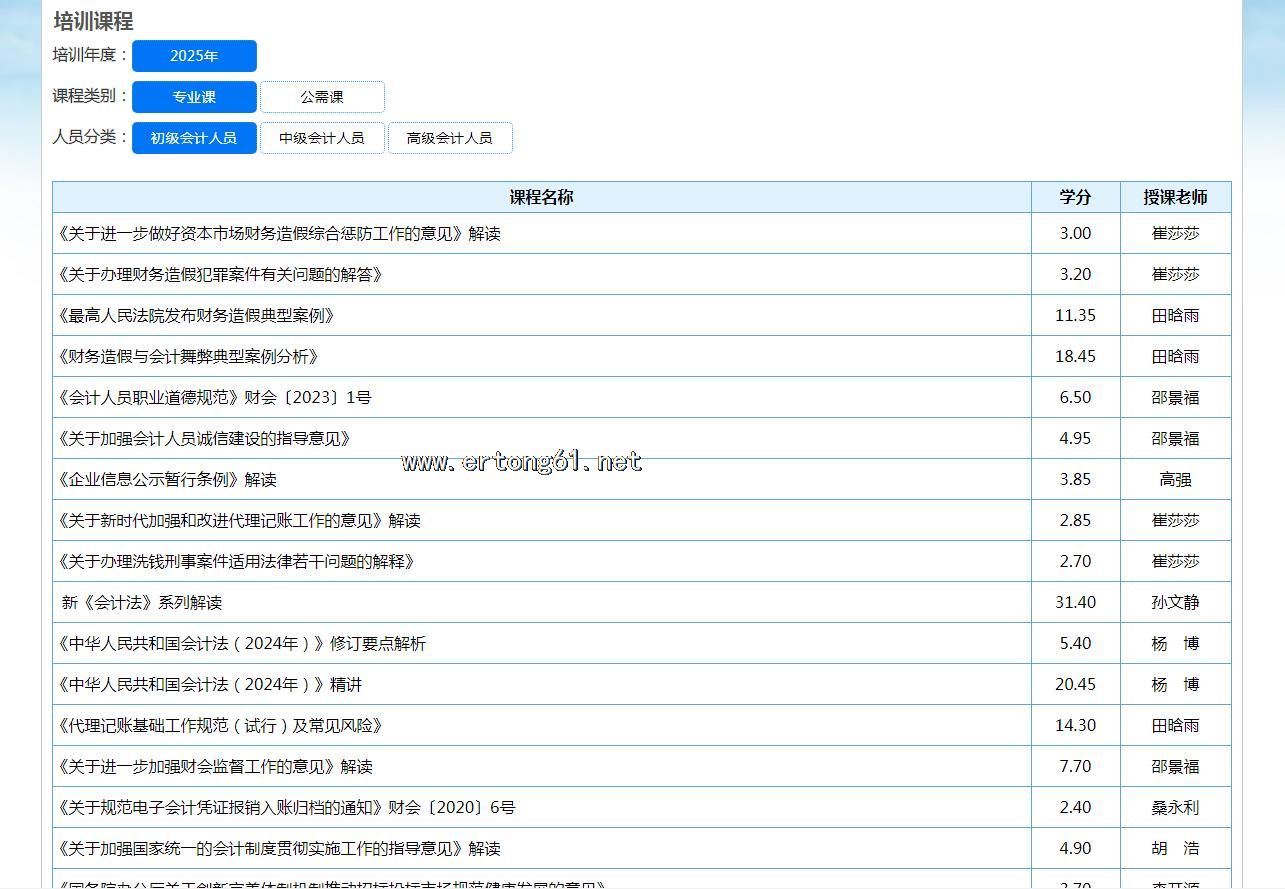Open 新《会计法》系列解读 course

click(x=142, y=602)
